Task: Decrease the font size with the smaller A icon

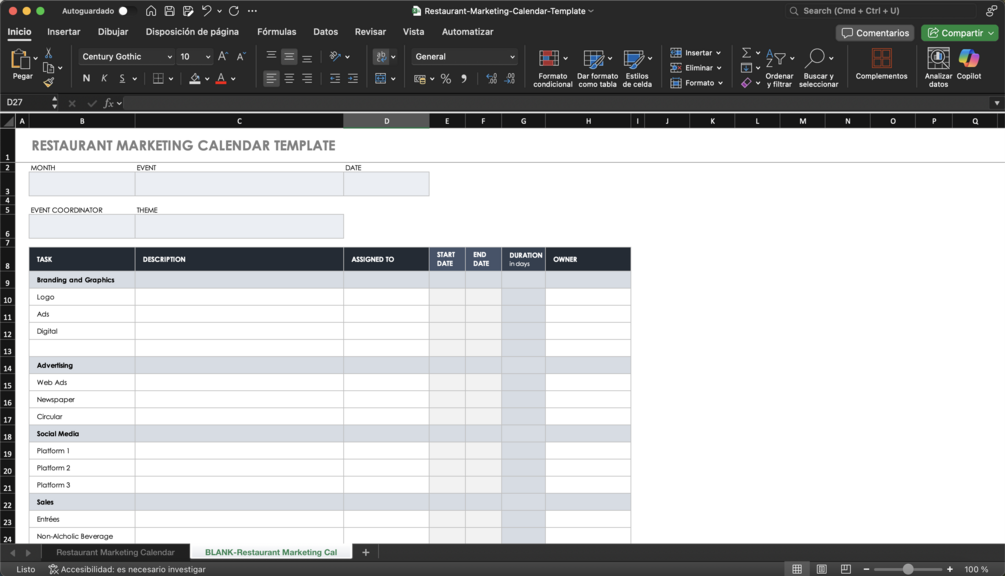Action: pyautogui.click(x=241, y=56)
